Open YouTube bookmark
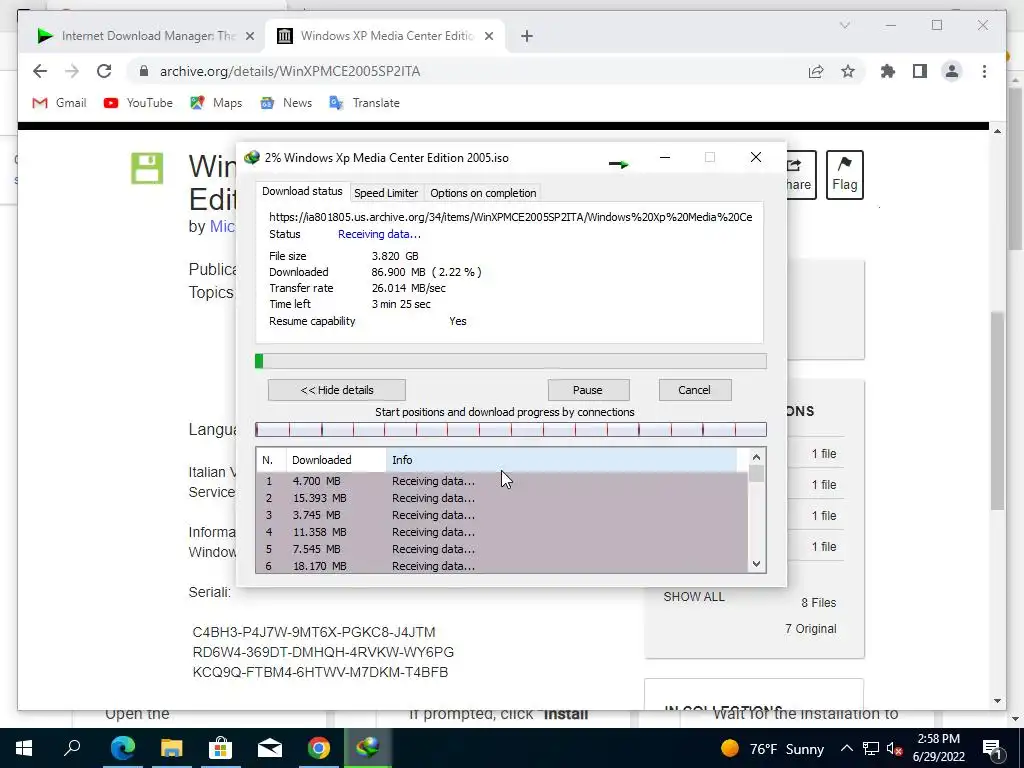This screenshot has height=768, width=1024. (138, 103)
